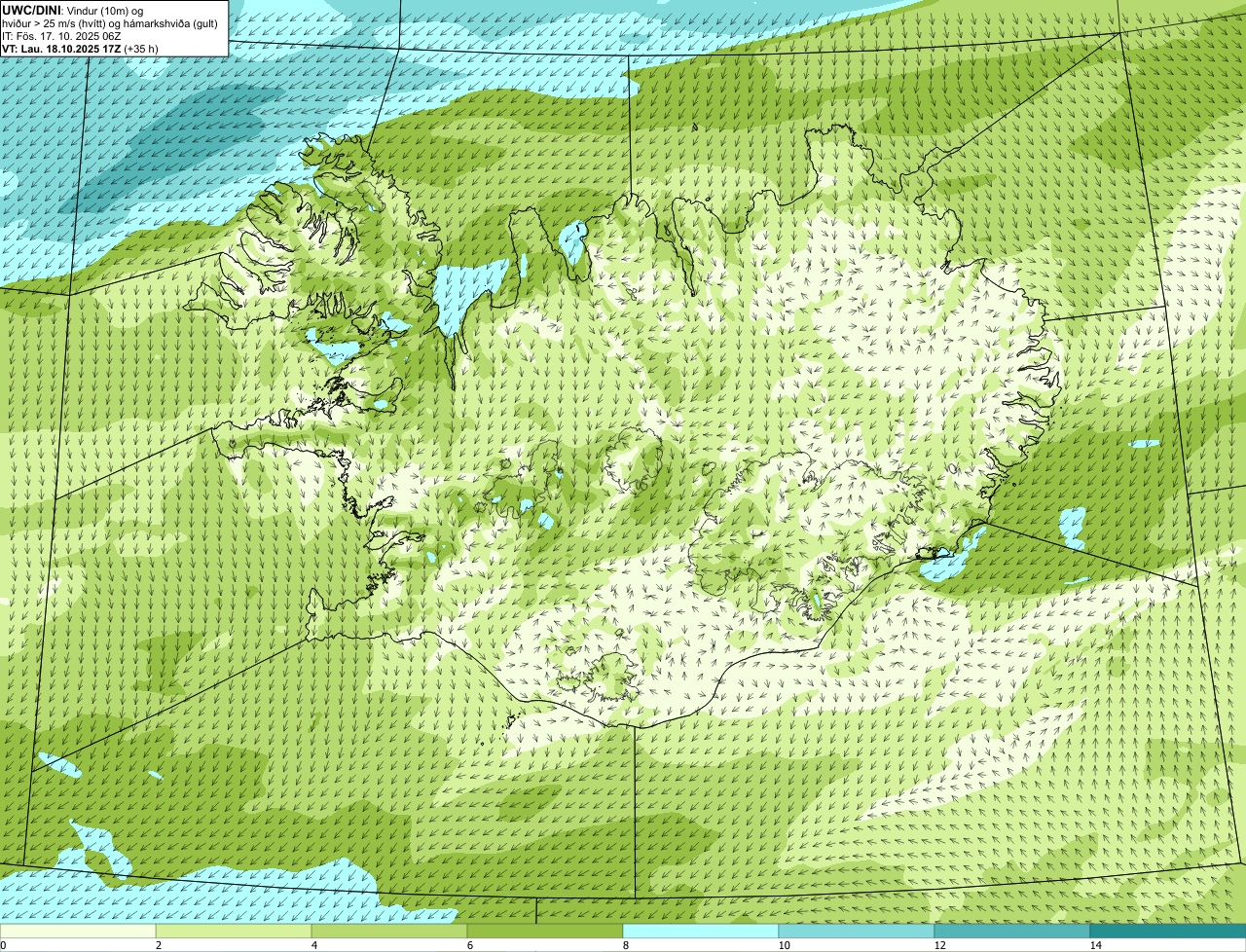
Task: Click the legend tick label "0"
Action: point(3,945)
